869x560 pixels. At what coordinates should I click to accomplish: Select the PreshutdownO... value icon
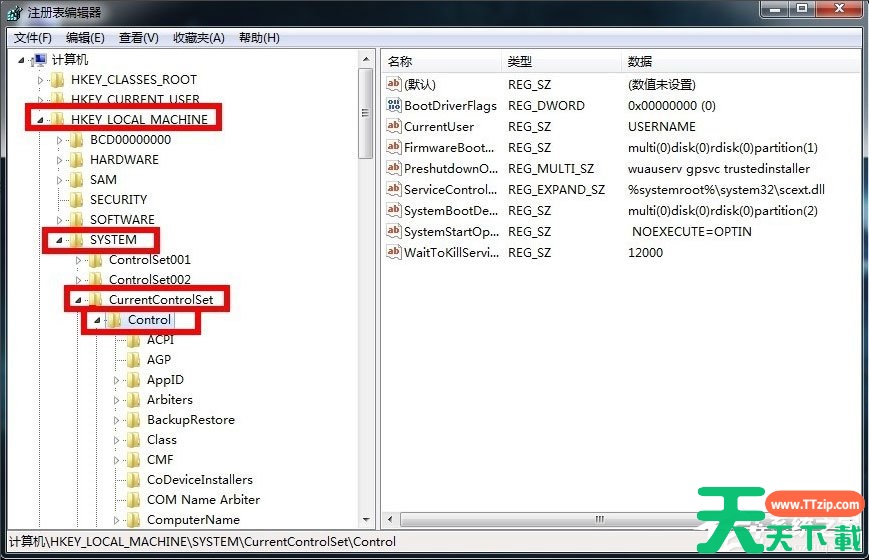tap(393, 168)
